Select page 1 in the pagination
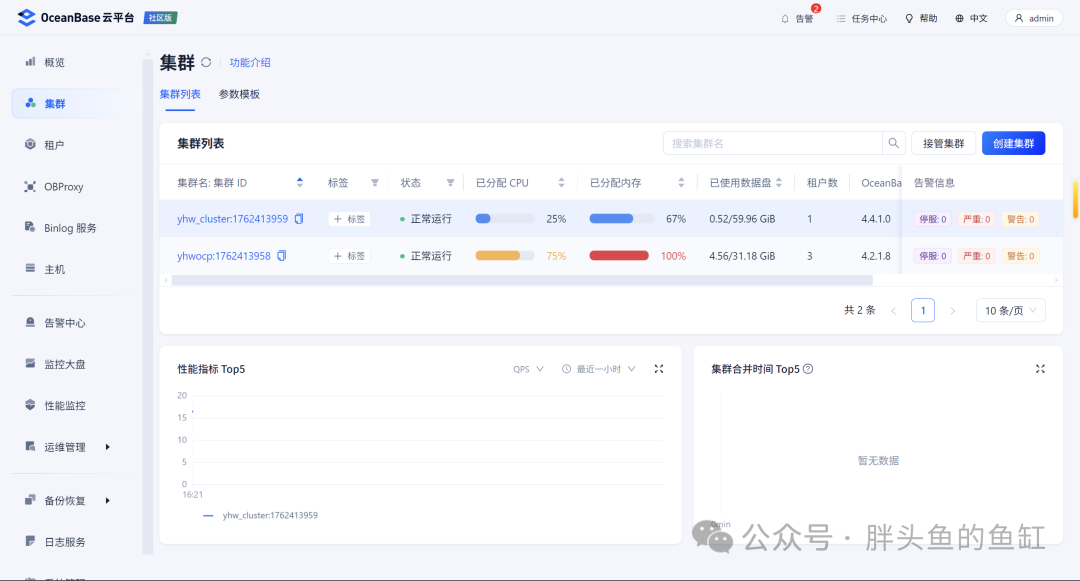The height and width of the screenshot is (581, 1080). coord(923,310)
